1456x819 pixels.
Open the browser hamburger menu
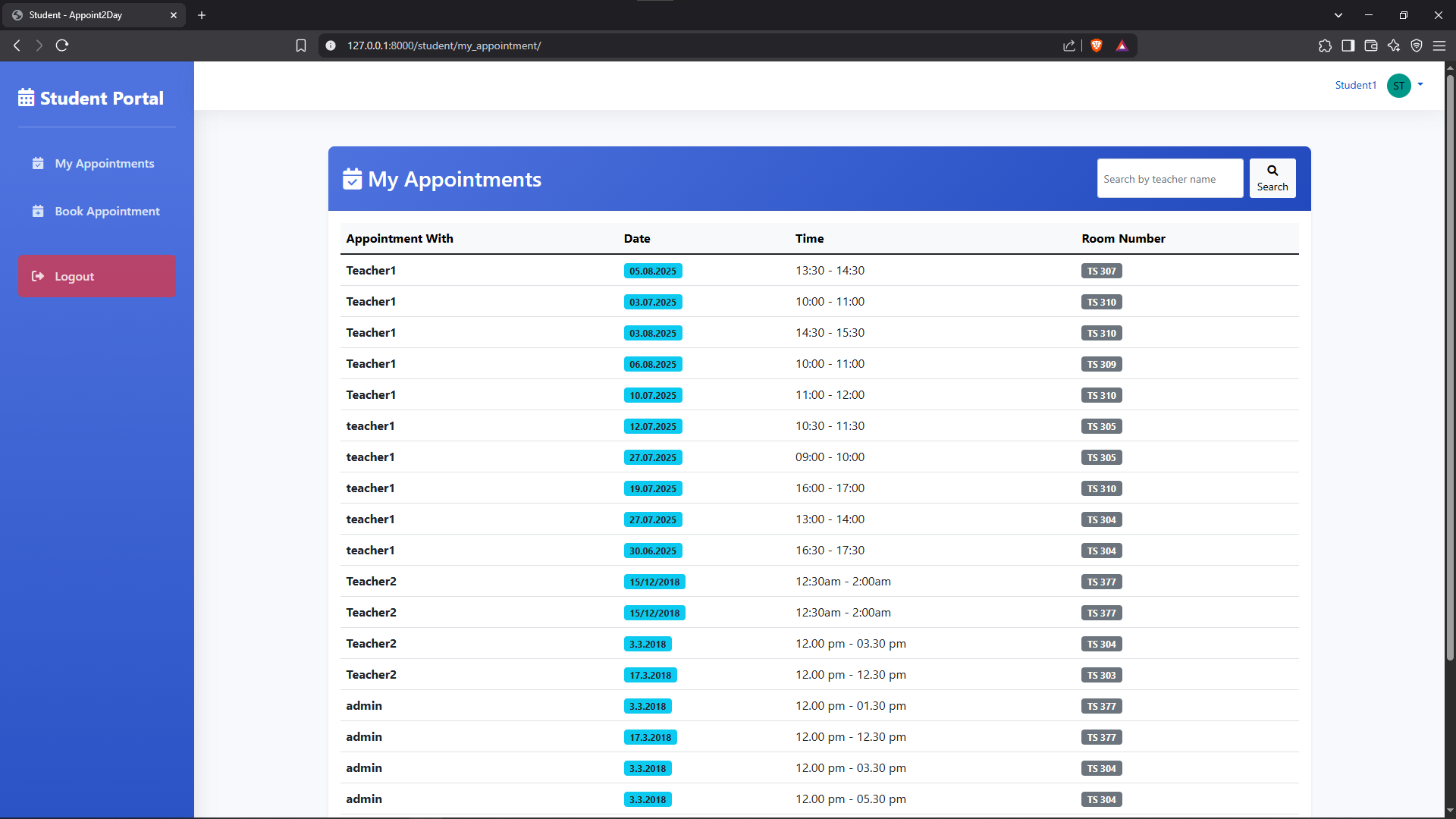coord(1439,45)
